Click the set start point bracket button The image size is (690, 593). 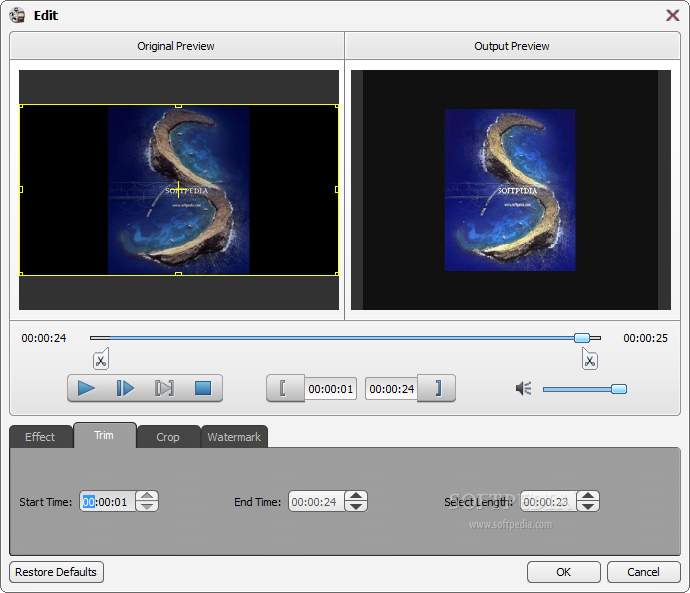[x=285, y=388]
